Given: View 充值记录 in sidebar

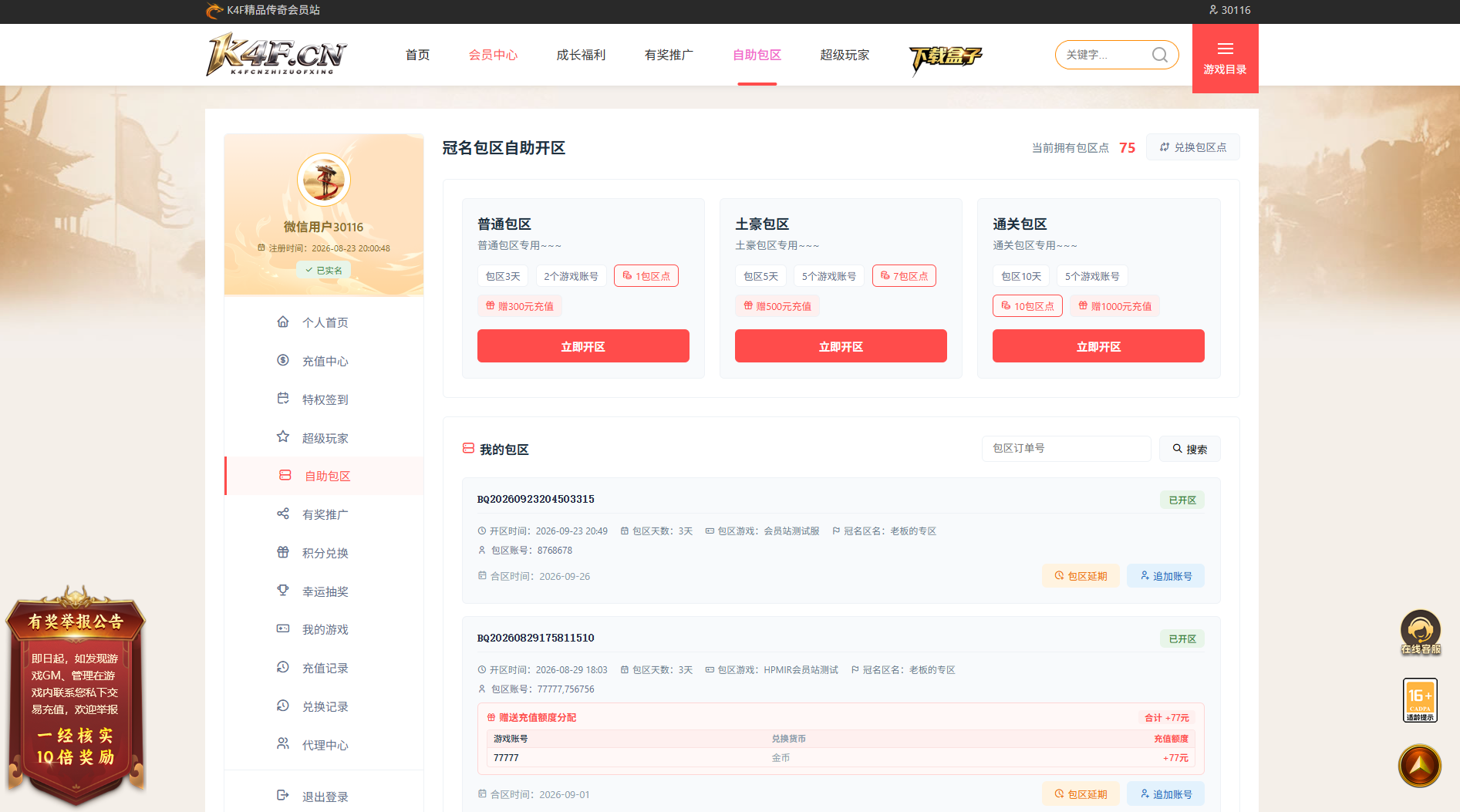Looking at the screenshot, I should 324,668.
